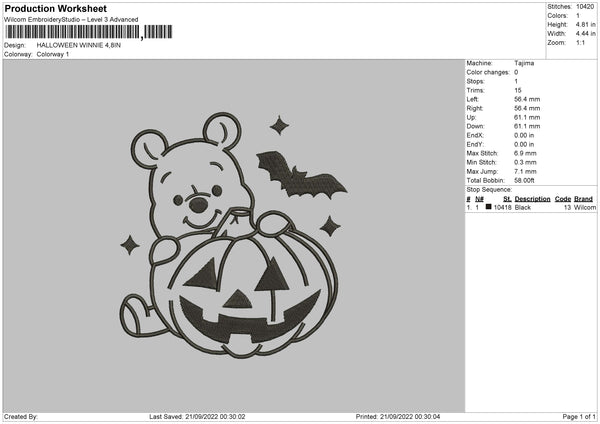Click the black thread color swatch
This screenshot has height=424, width=600.
[488, 207]
